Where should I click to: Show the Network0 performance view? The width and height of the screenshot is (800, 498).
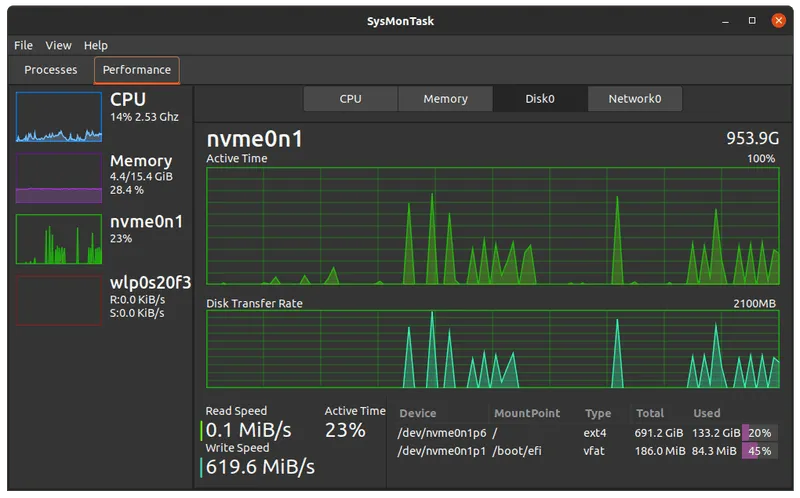[x=635, y=99]
